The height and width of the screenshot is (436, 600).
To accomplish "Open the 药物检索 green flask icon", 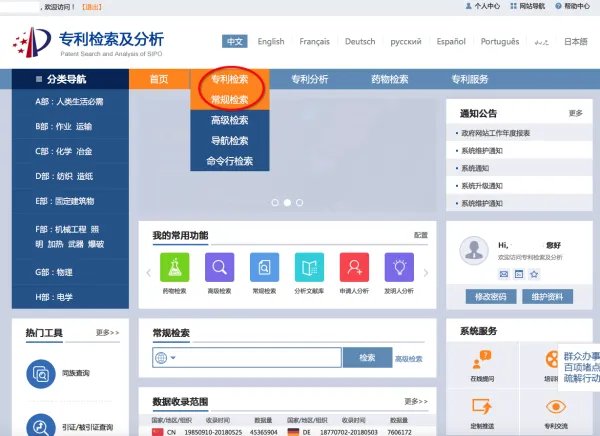I will tap(174, 267).
